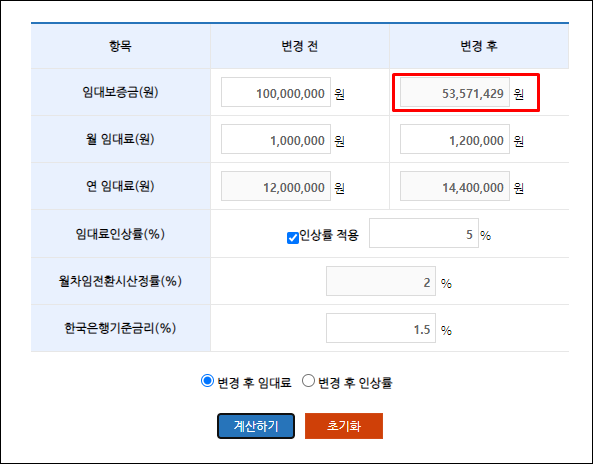The image size is (593, 464).
Task: Click the 월차임전환시산정률(%) row label
Action: [120, 281]
